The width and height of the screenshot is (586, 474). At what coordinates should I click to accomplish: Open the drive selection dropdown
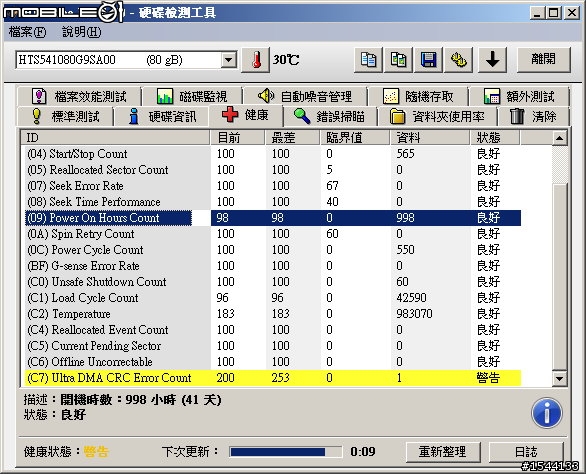click(228, 59)
